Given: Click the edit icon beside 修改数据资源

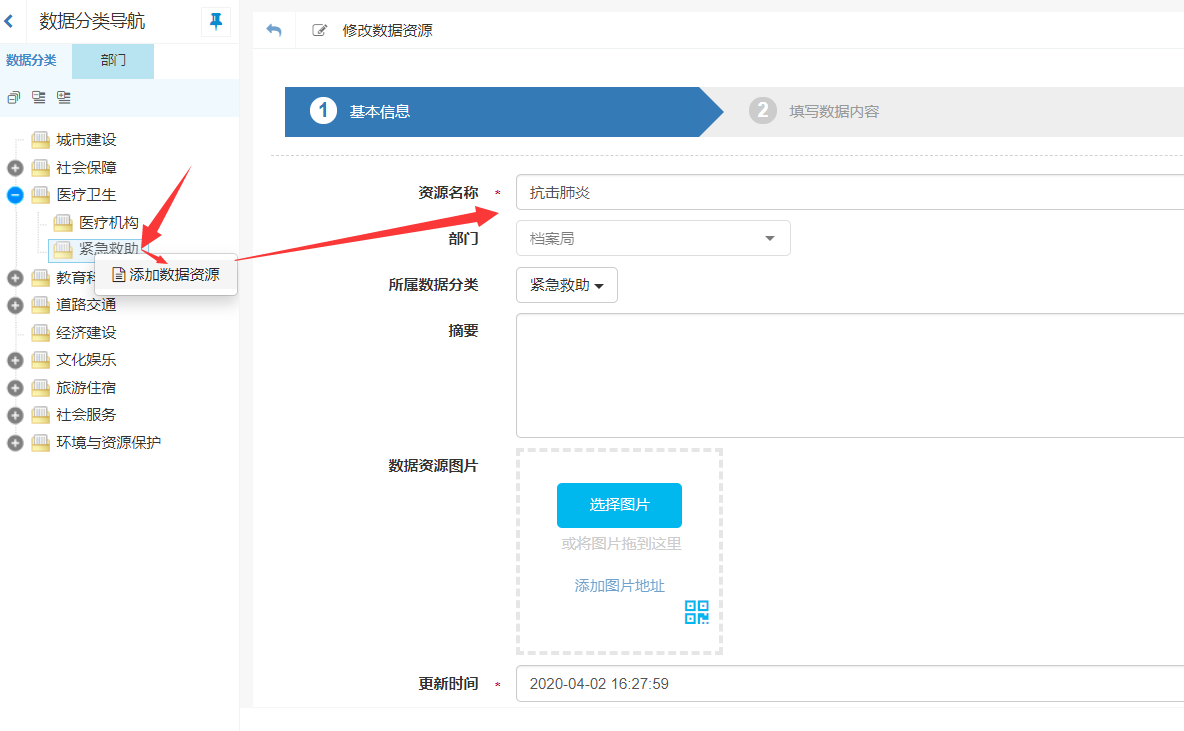Looking at the screenshot, I should (320, 30).
